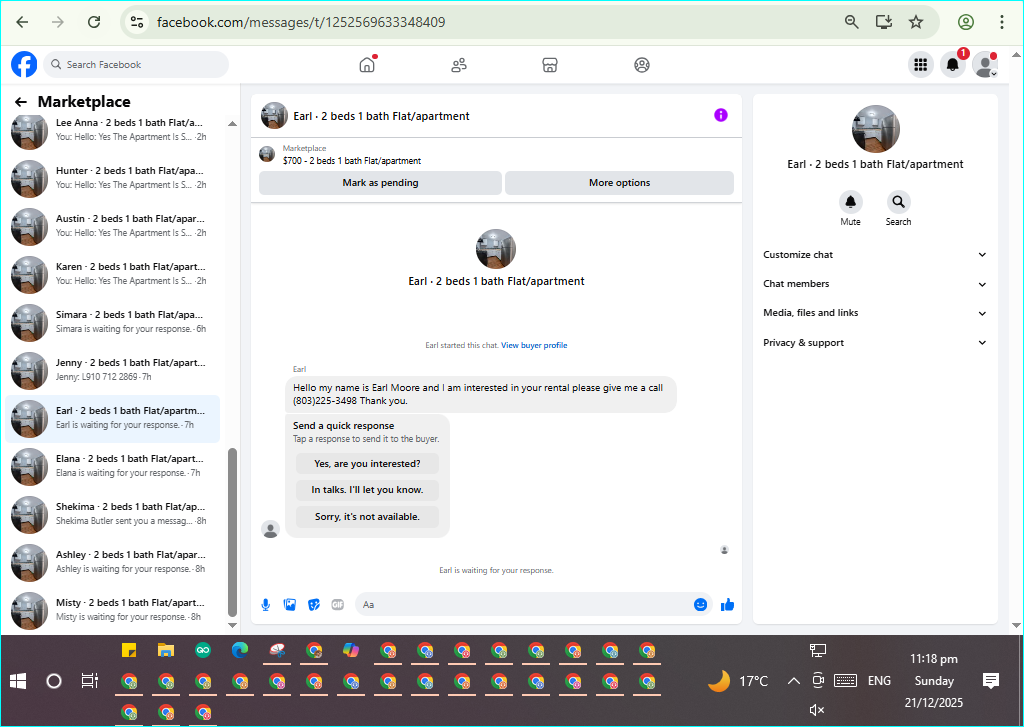Expand Chat members section
Viewport: 1024px width, 727px height.
point(874,284)
